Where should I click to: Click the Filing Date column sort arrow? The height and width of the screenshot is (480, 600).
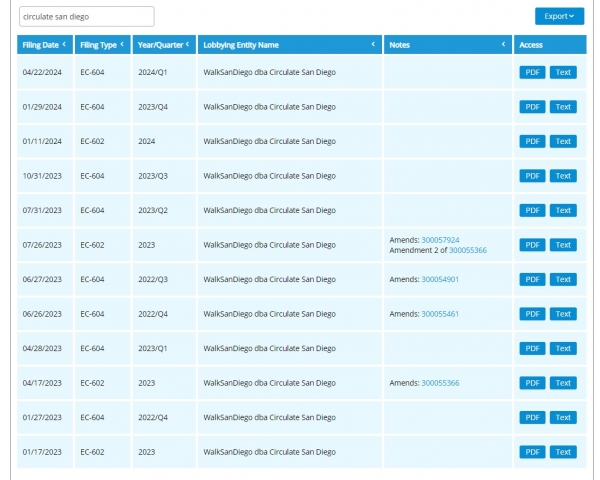point(65,44)
